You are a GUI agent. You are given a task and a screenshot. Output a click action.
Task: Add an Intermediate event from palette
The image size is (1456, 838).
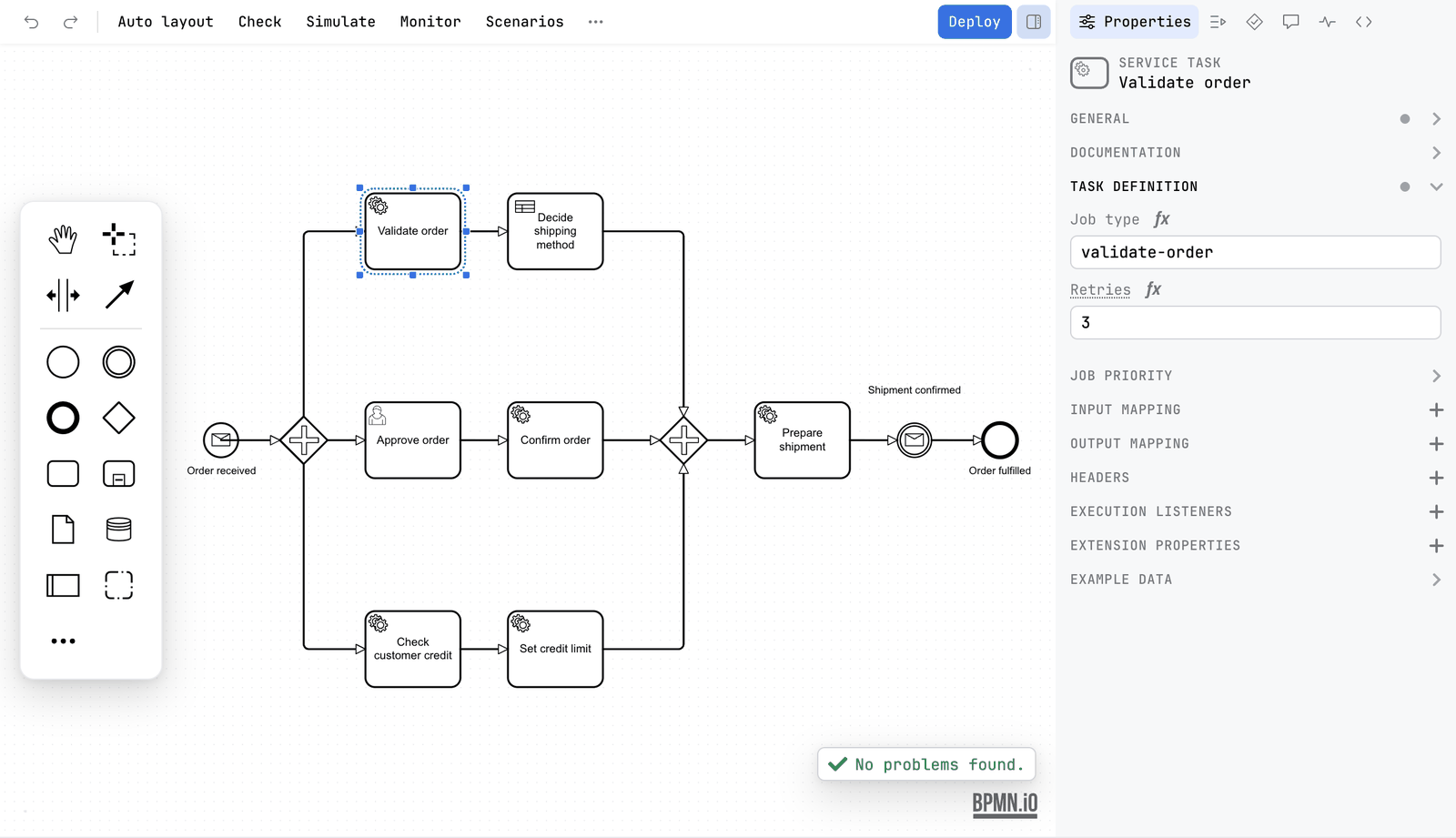click(119, 362)
